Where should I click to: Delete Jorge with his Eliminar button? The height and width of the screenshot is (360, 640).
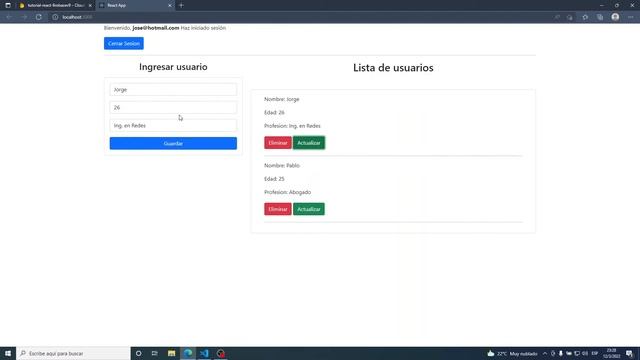[278, 143]
